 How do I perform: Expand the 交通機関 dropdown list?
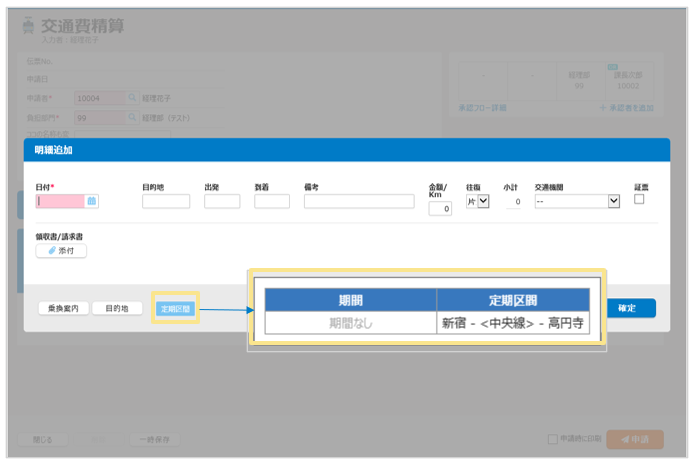pos(578,201)
